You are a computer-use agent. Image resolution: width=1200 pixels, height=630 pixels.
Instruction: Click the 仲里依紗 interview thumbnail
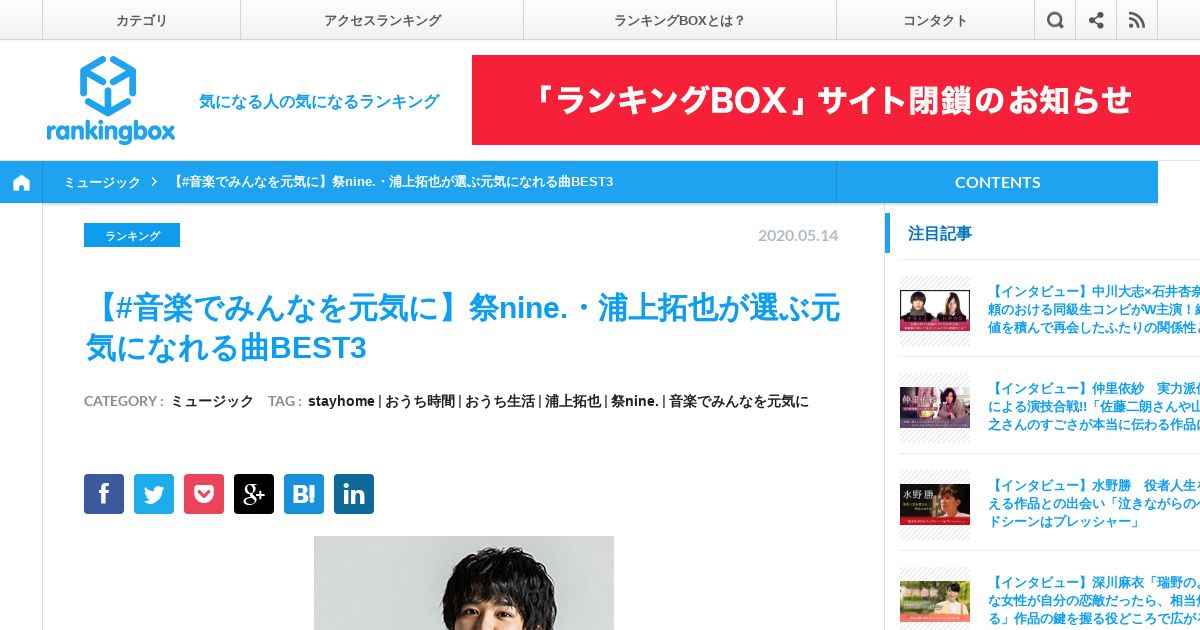click(935, 407)
